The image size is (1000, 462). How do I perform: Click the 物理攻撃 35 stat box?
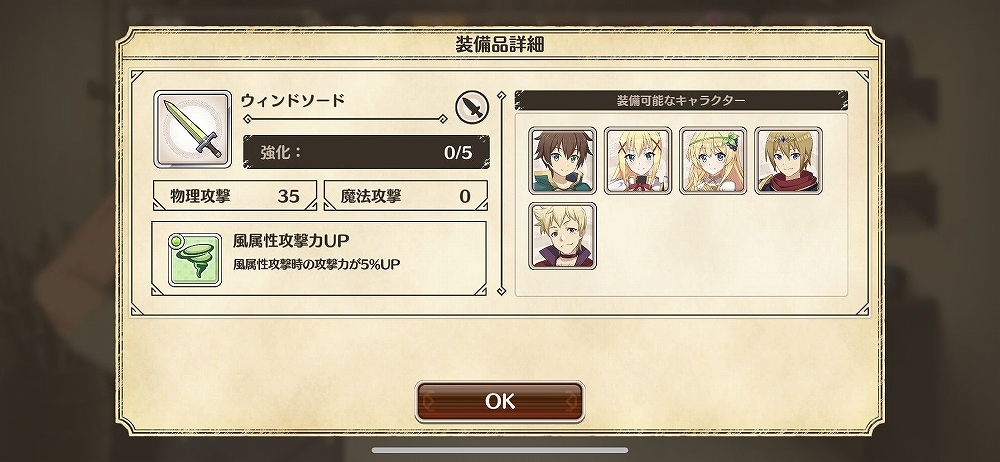tap(235, 196)
